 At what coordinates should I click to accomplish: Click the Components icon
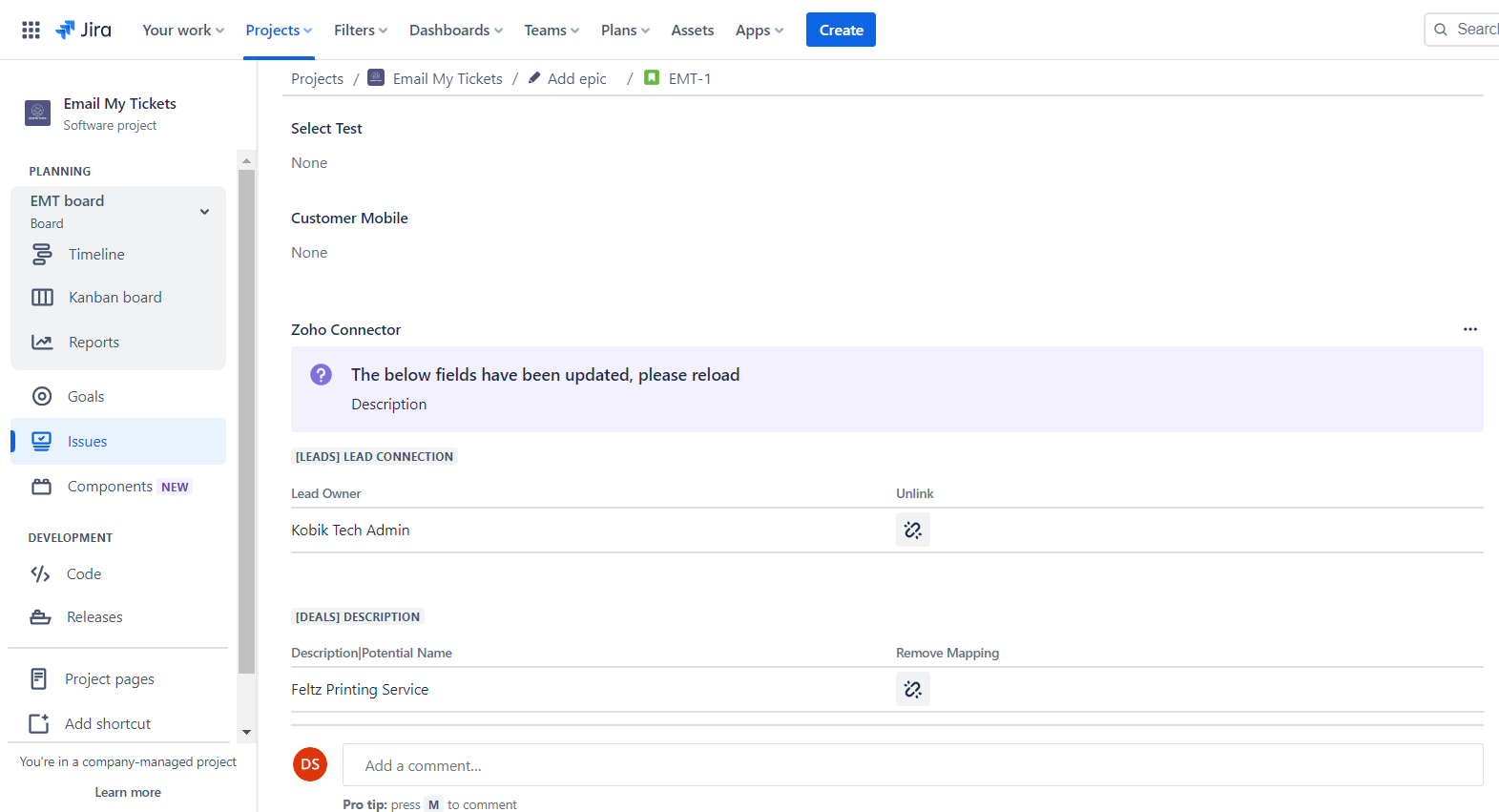(42, 487)
